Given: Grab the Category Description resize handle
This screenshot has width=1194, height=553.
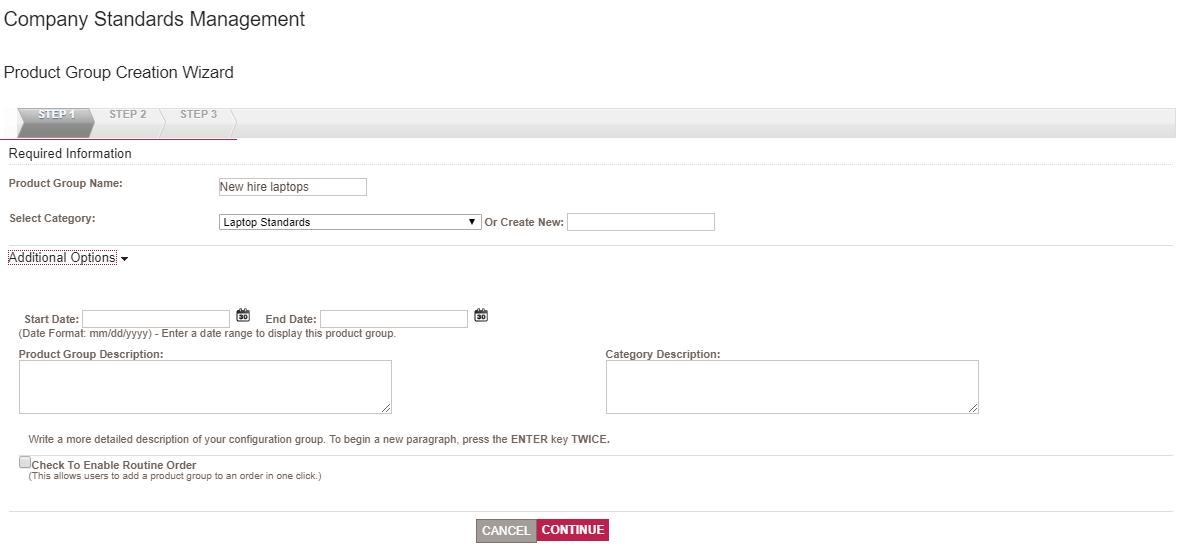Looking at the screenshot, I should 973,408.
